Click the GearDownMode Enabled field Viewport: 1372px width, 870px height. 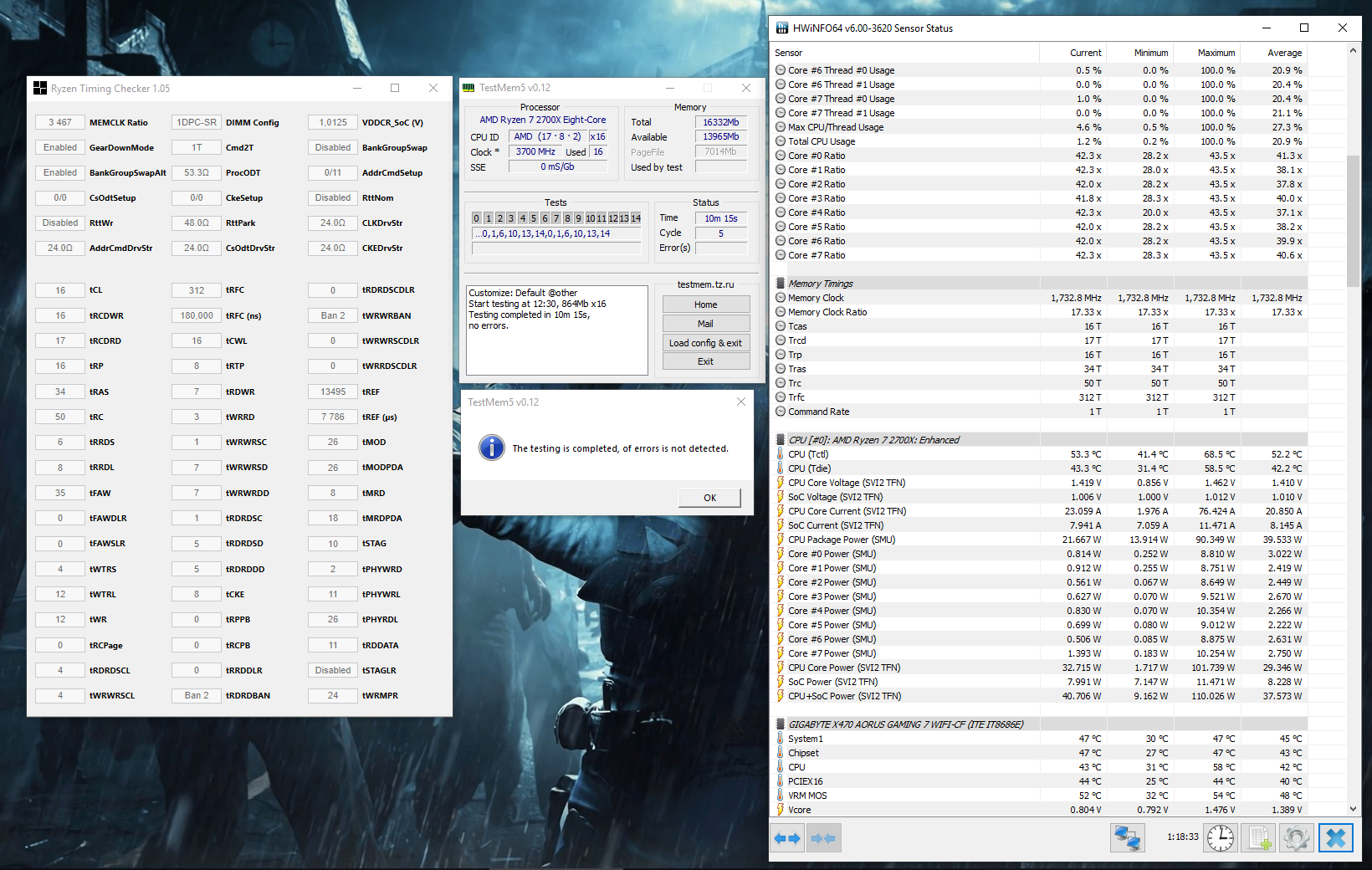(x=60, y=147)
